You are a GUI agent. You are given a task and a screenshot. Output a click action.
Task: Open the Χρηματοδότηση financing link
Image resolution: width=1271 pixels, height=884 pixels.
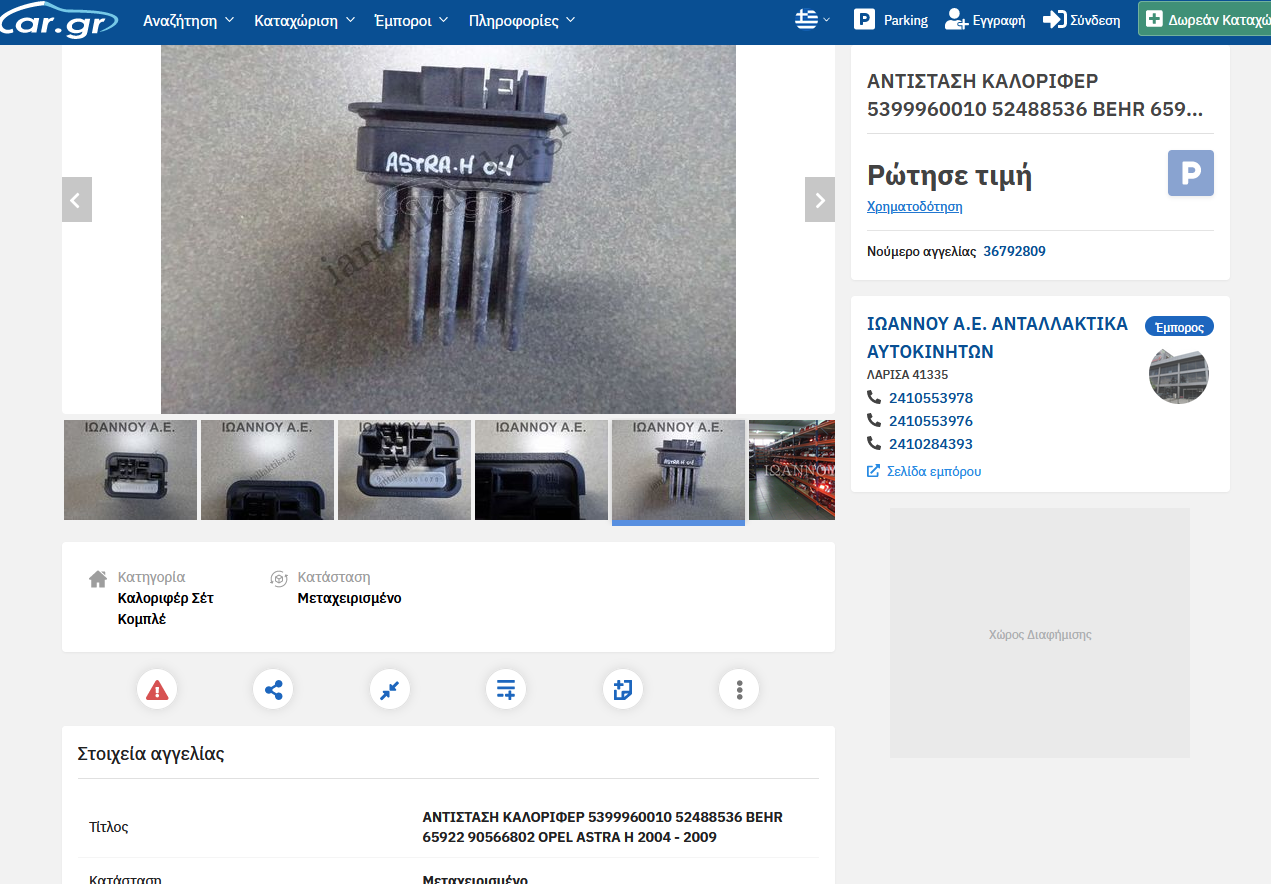(914, 207)
